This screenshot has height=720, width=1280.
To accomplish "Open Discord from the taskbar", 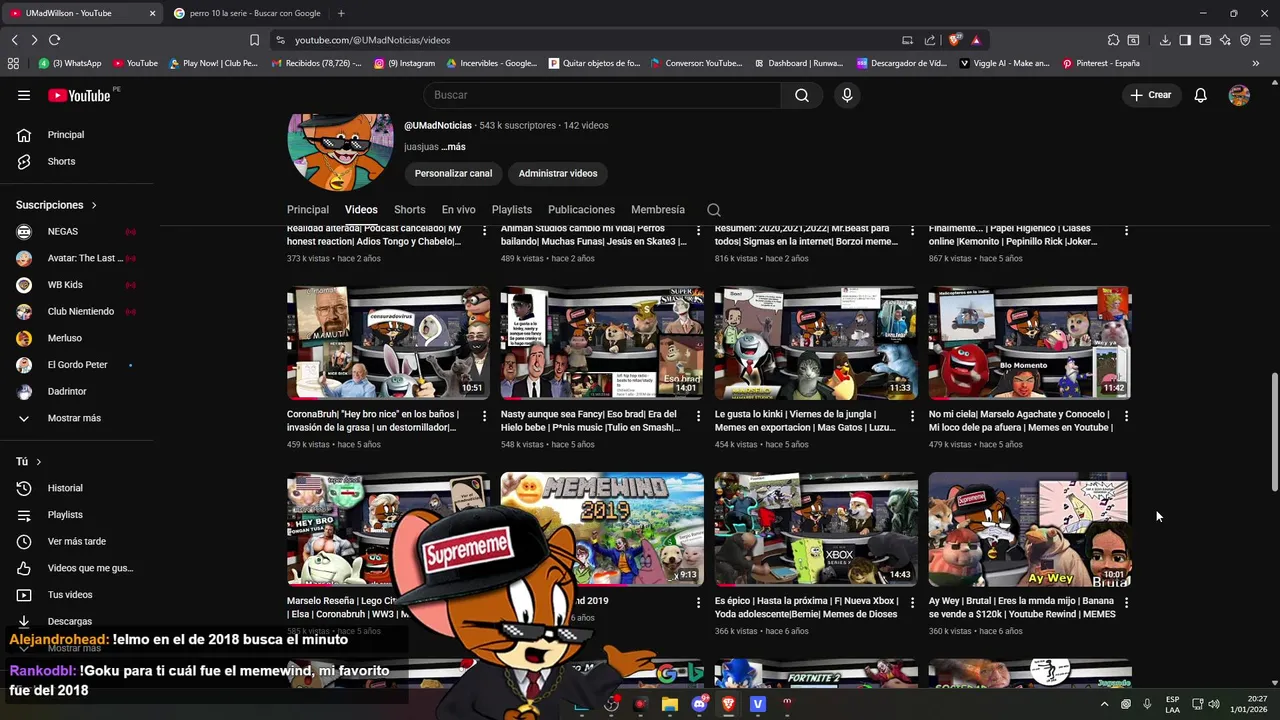I will coord(699,704).
